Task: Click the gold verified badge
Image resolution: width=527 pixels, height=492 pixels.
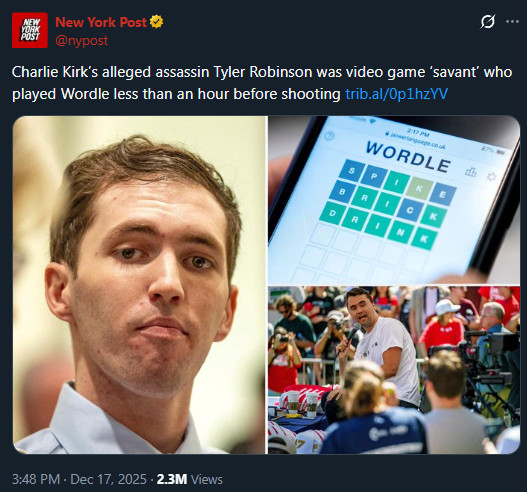Action: tap(156, 22)
